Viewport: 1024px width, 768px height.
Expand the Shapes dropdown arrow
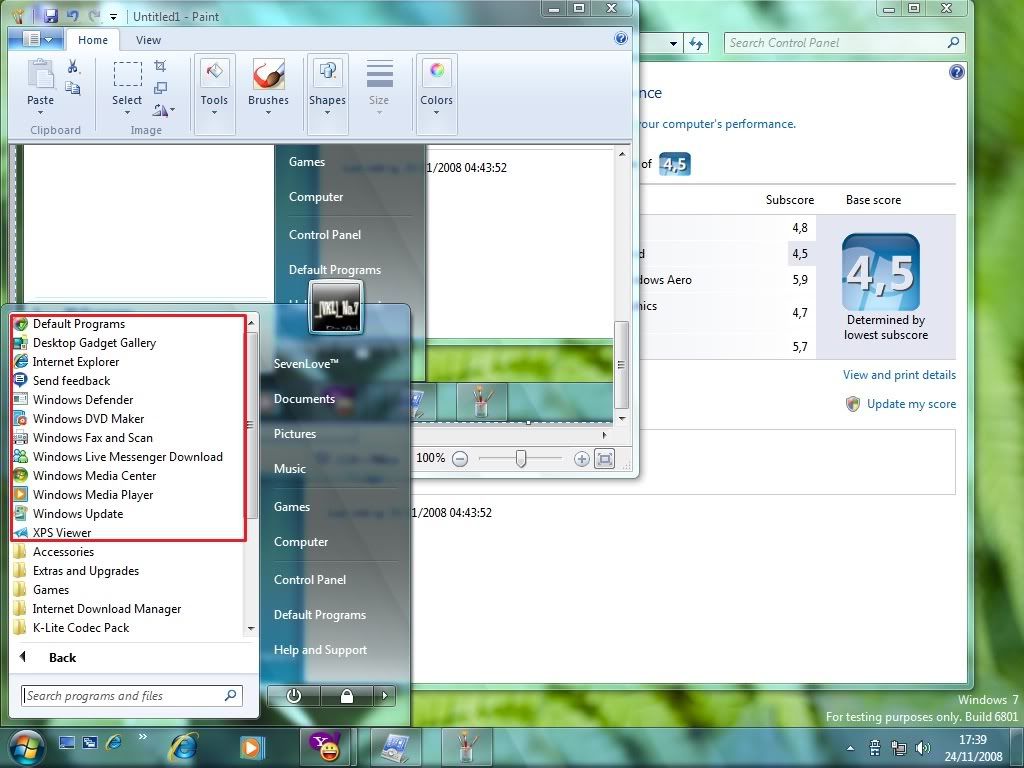pos(327,112)
